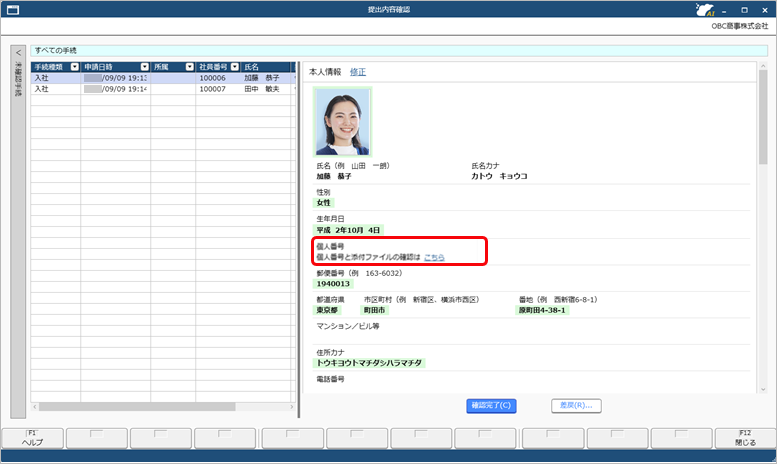
Task: Click the F1 ヘルプ function key button
Action: point(32,438)
